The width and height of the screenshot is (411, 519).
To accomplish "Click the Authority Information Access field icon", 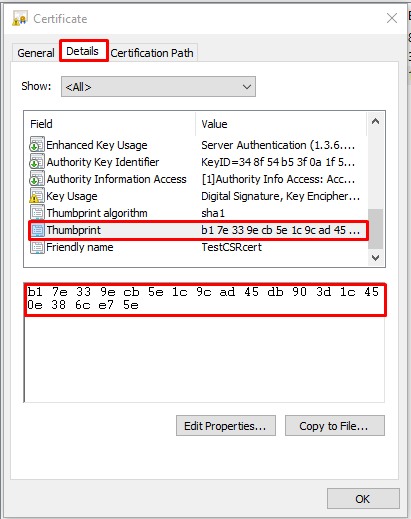I will [37, 179].
